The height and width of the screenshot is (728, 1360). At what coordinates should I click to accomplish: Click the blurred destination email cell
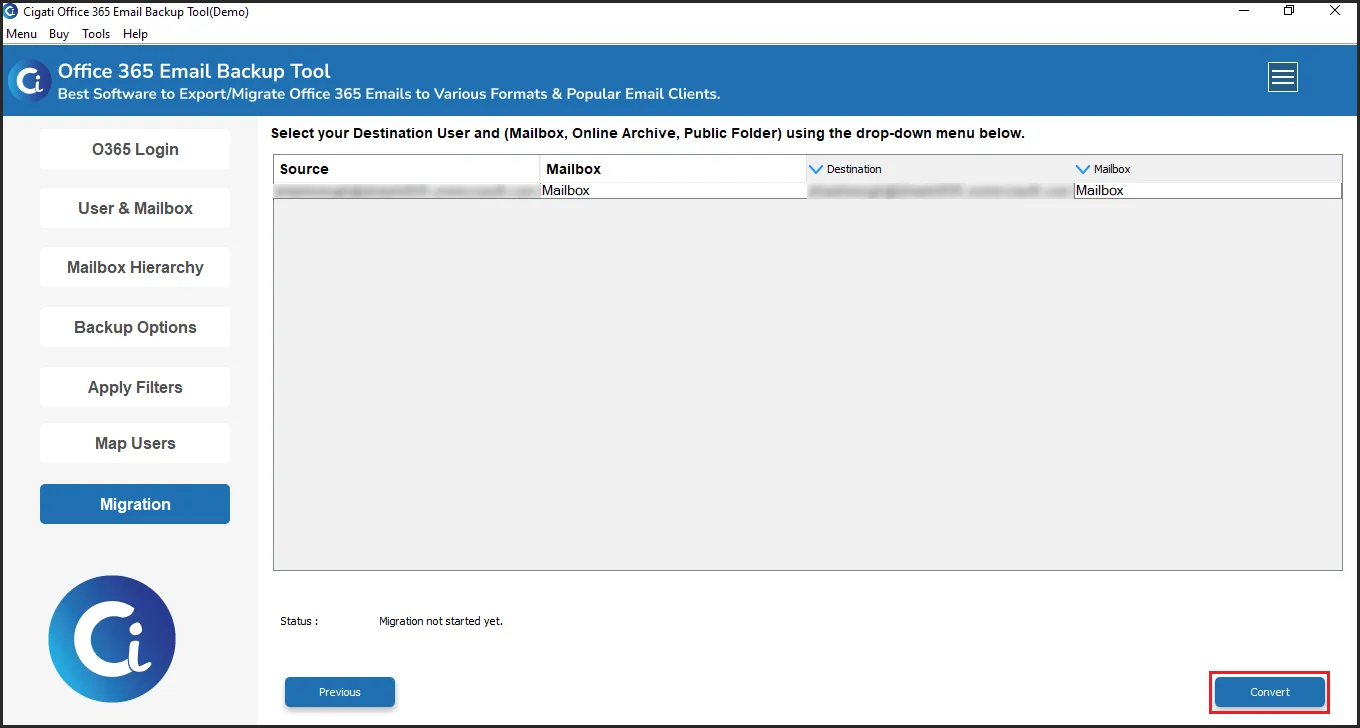tap(940, 190)
